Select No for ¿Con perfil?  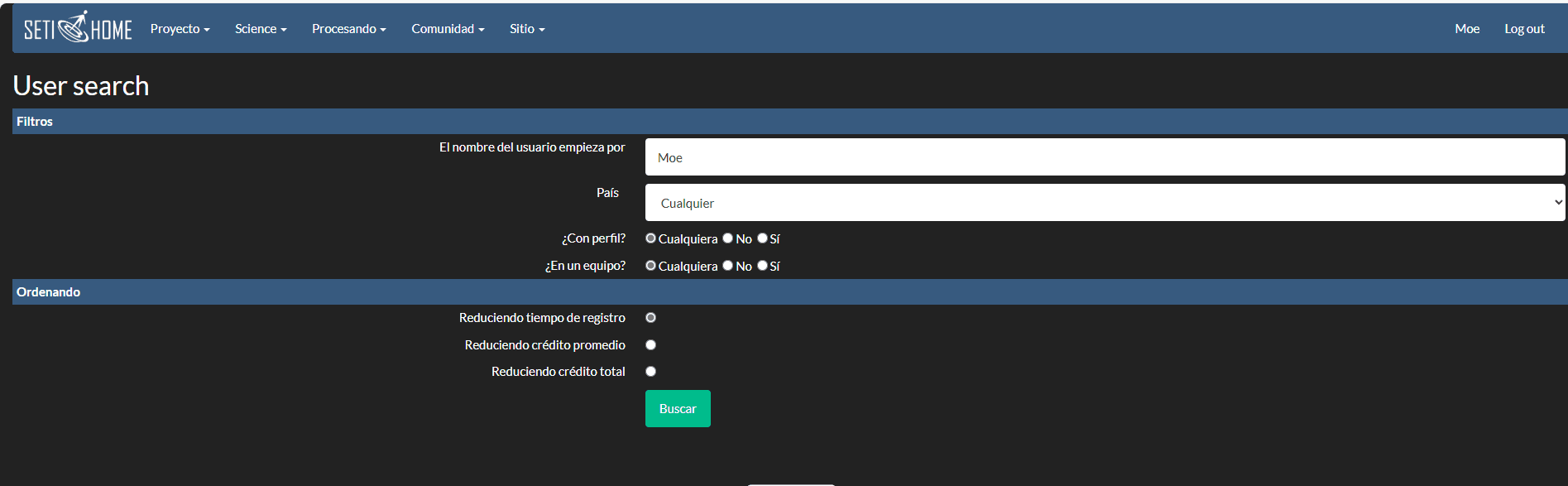tap(728, 238)
